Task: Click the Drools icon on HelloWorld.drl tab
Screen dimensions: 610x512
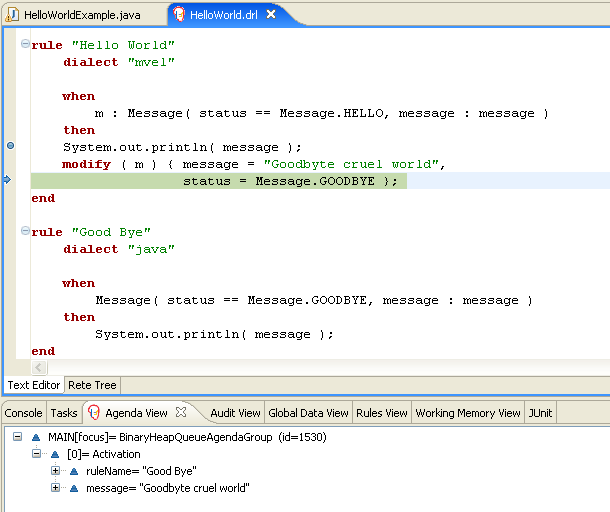Action: 179,15
